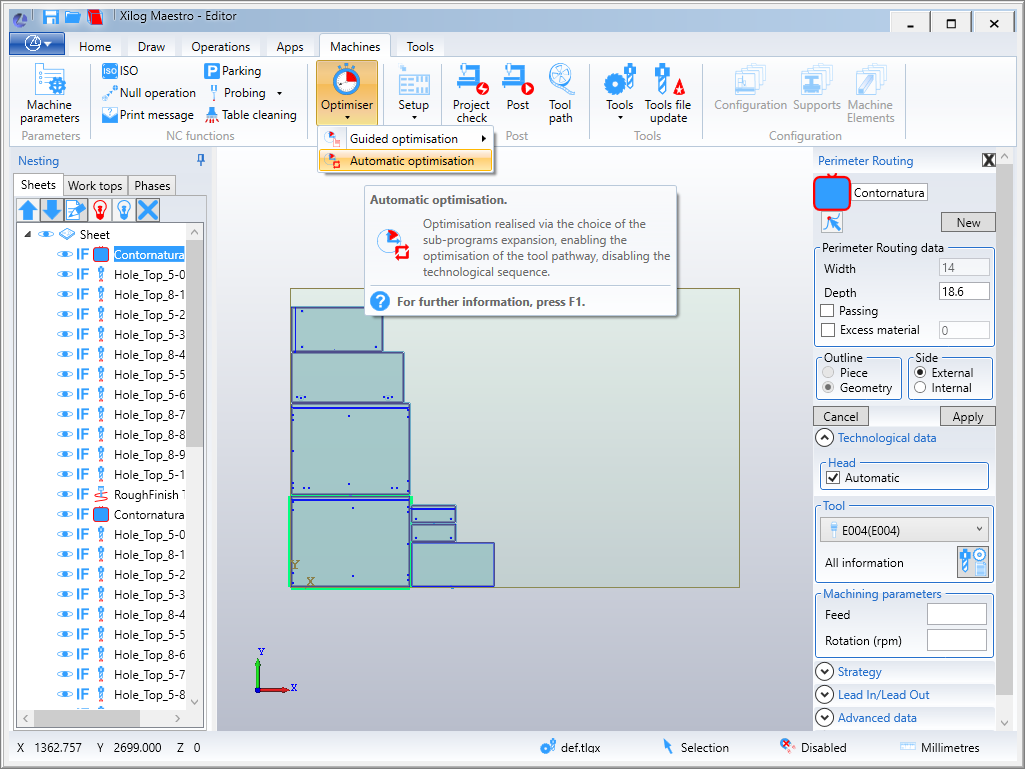Image resolution: width=1025 pixels, height=769 pixels.
Task: Open the Optimiser dropdown
Action: 347,93
